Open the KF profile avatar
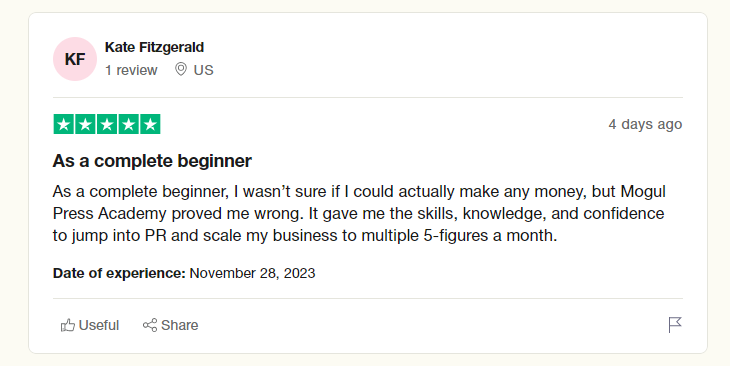Viewport: 730px width, 366px height. click(75, 59)
